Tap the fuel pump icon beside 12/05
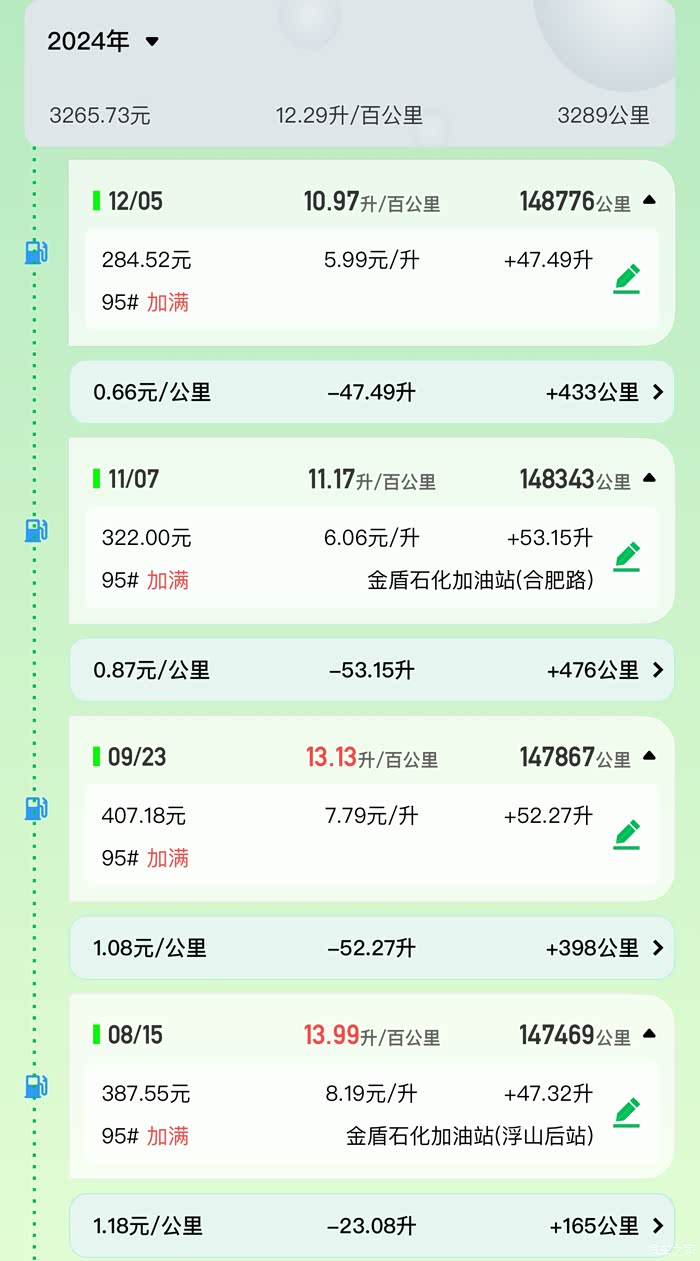Viewport: 700px width, 1261px height. (x=36, y=252)
